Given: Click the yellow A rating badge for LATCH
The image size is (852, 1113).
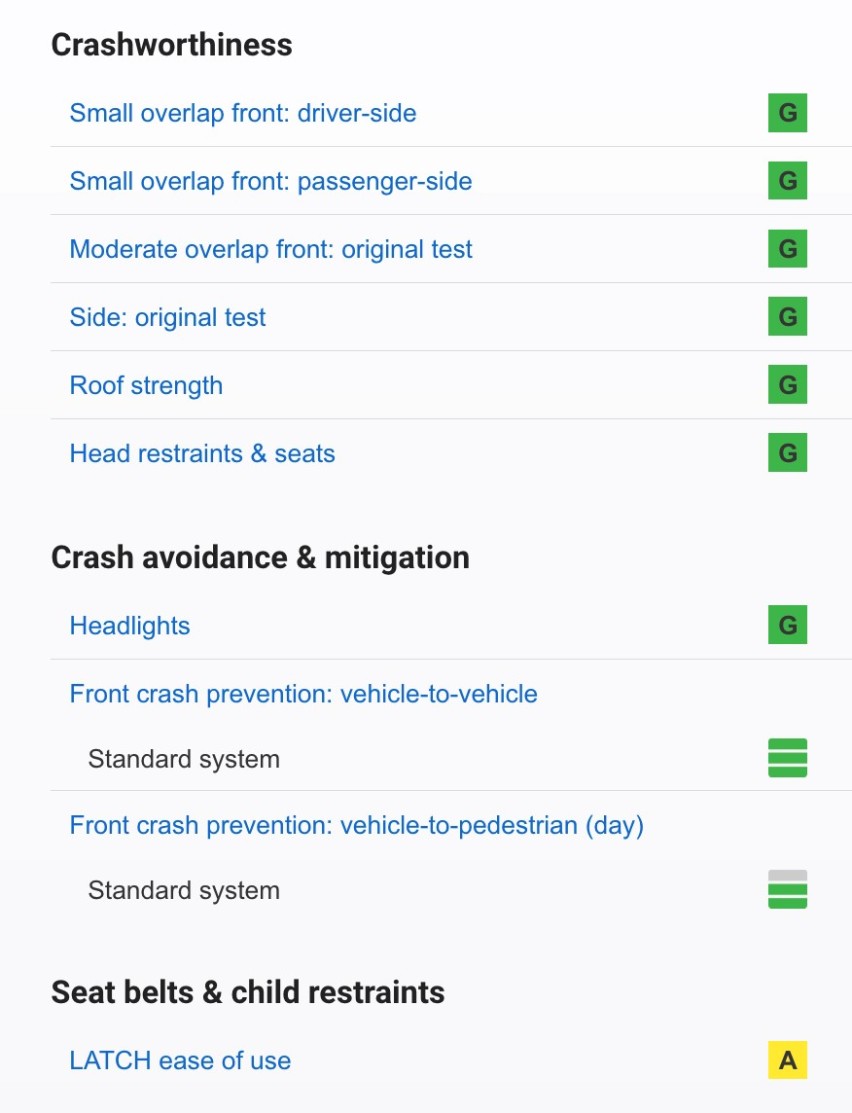Looking at the screenshot, I should pos(787,1060).
